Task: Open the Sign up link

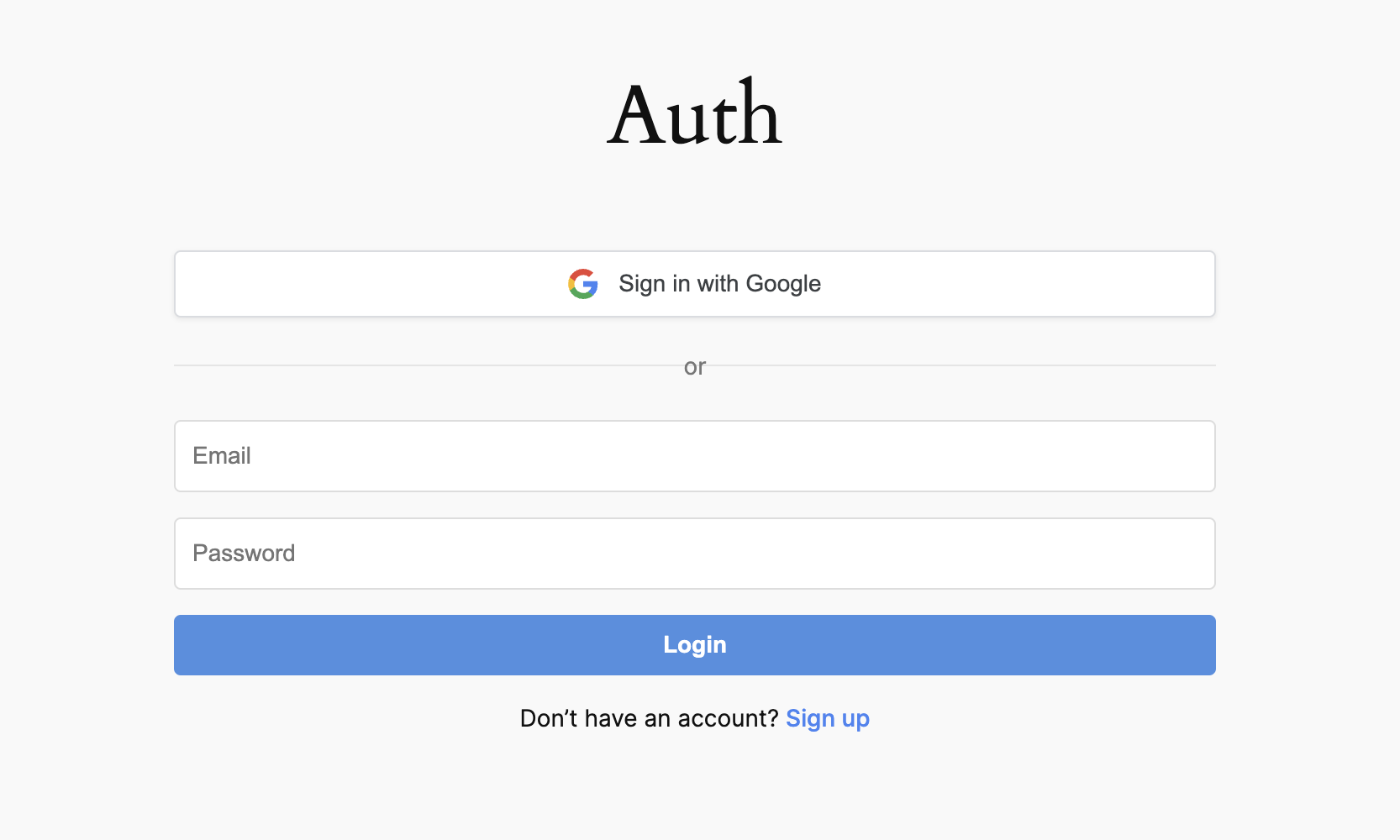Action: [x=827, y=719]
